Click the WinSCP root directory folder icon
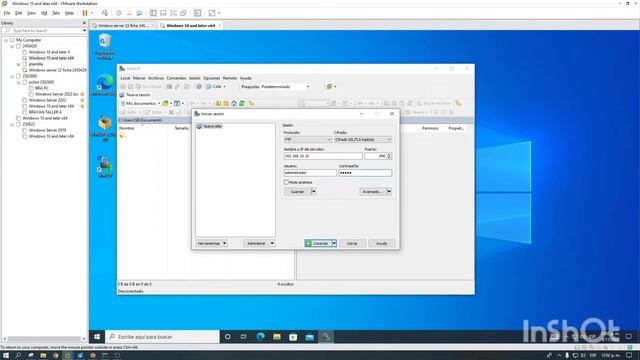 (x=226, y=103)
